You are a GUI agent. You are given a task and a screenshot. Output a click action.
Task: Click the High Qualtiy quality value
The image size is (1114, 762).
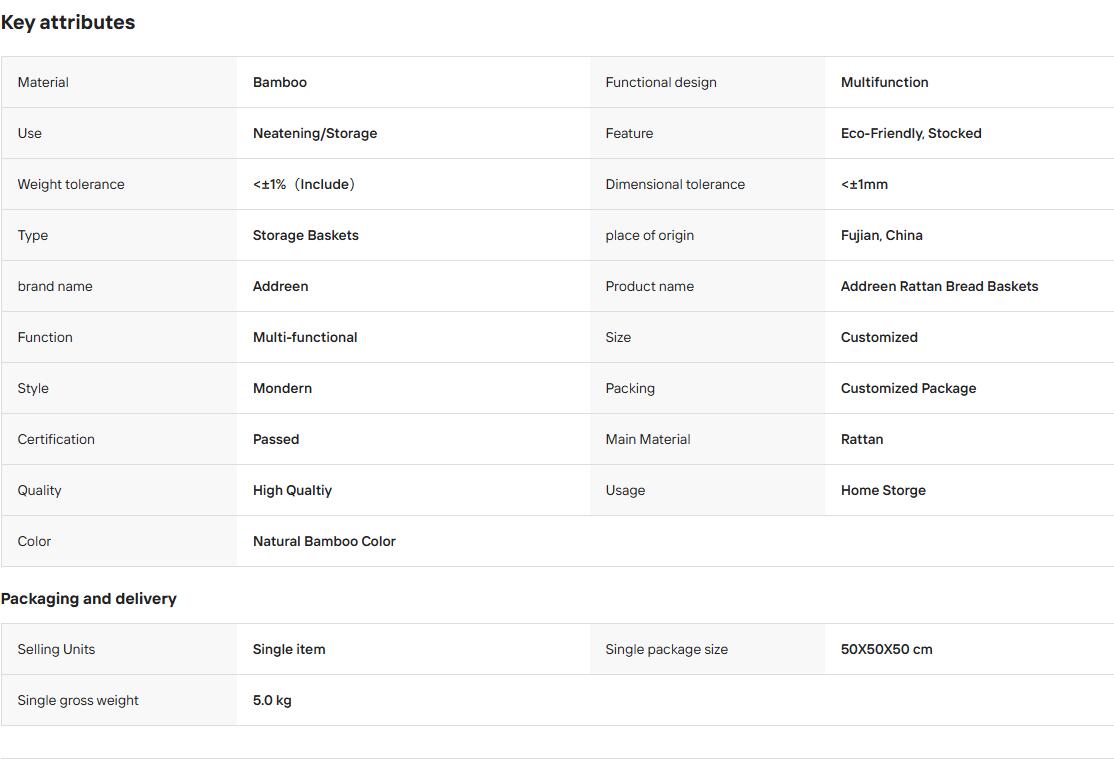coord(292,491)
